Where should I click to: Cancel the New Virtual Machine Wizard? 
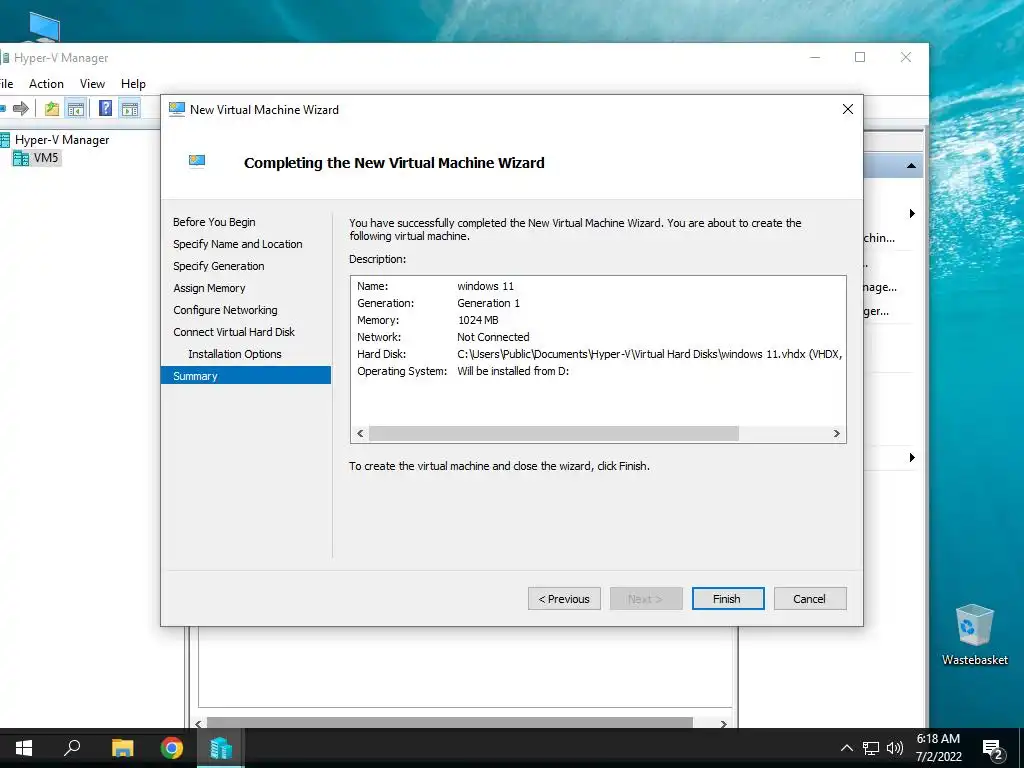pyautogui.click(x=810, y=599)
